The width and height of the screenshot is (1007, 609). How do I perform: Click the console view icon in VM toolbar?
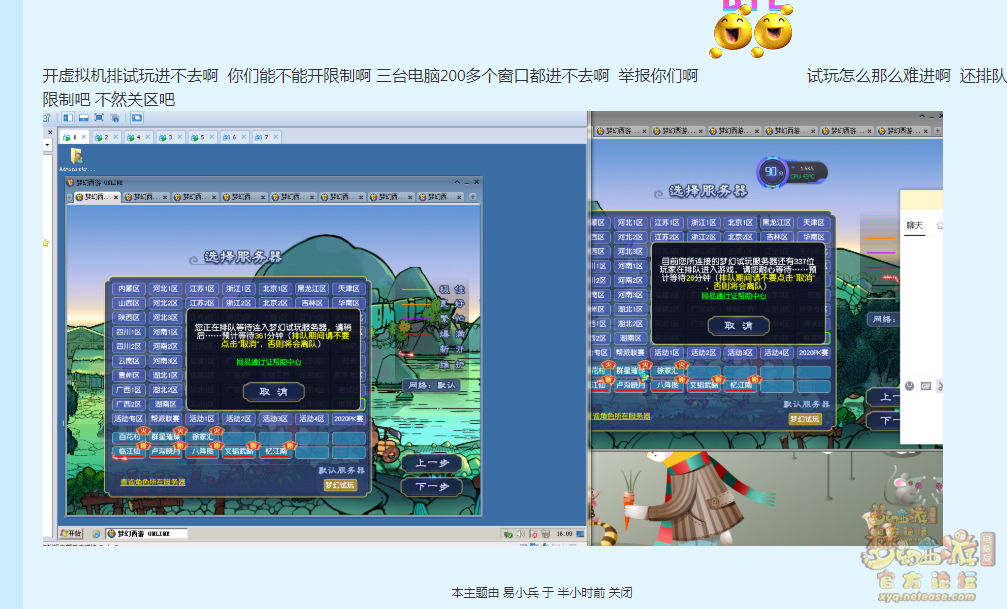tap(136, 118)
